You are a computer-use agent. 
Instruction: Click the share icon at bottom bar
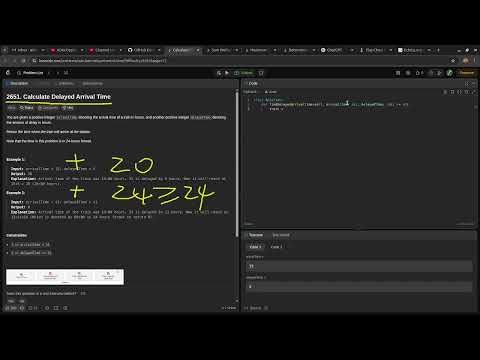56,308
